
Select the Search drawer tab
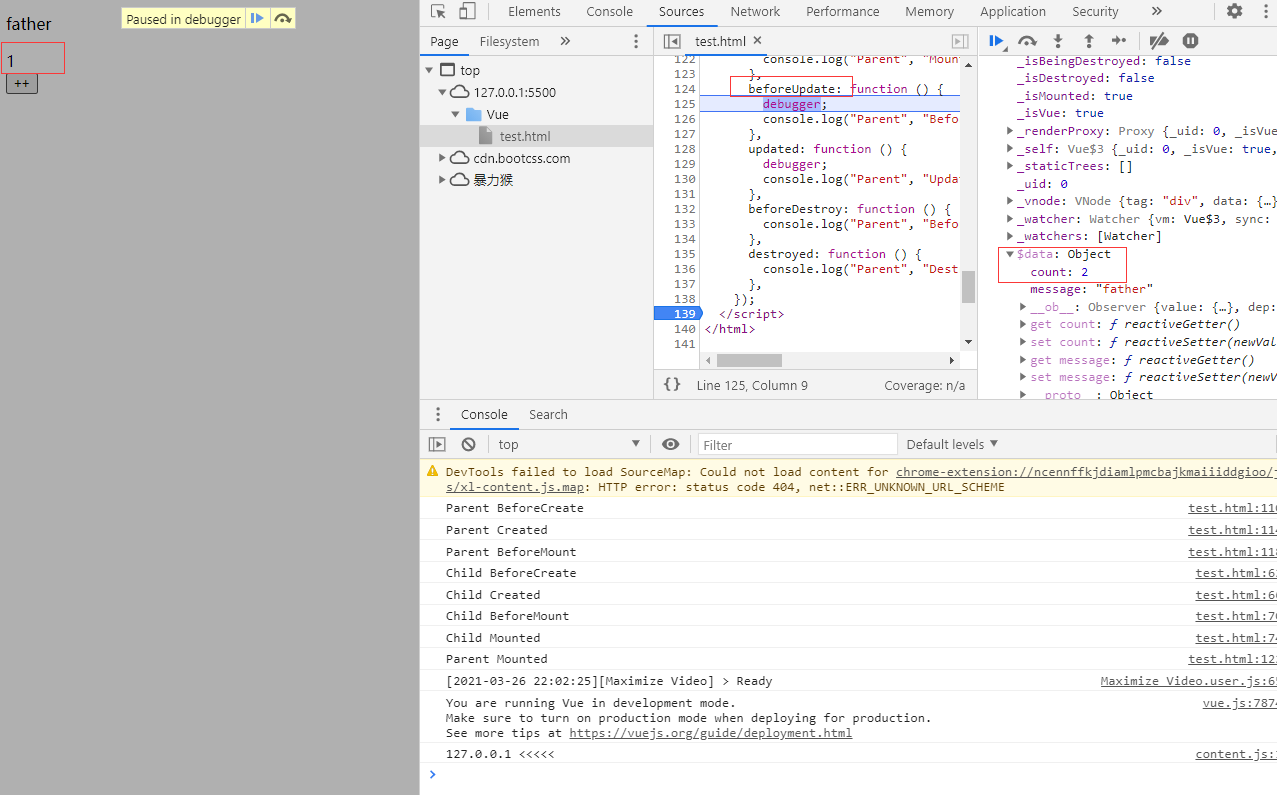(x=548, y=414)
